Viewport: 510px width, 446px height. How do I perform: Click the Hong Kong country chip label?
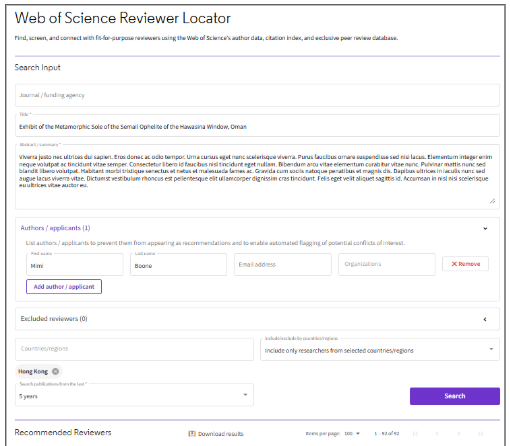[33, 371]
